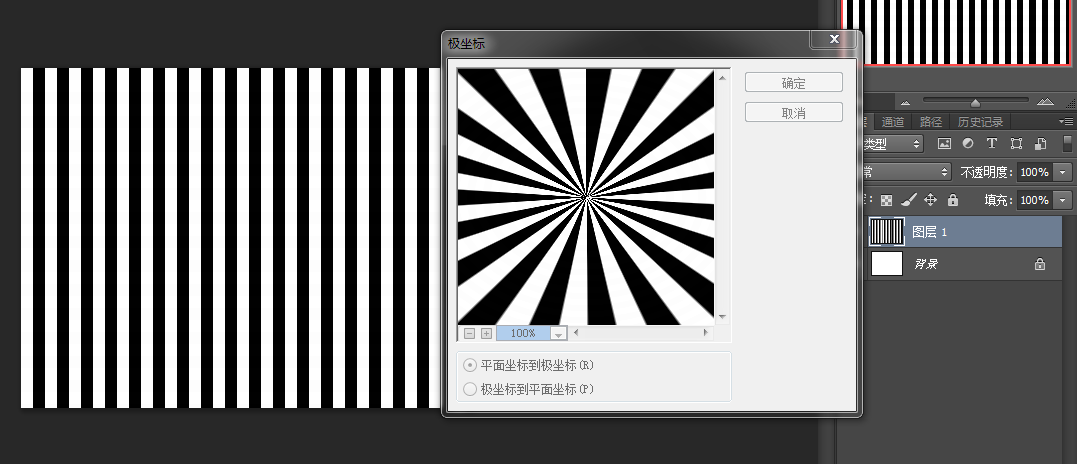1077x464 pixels.
Task: Open the blend mode dropdown
Action: (x=905, y=172)
